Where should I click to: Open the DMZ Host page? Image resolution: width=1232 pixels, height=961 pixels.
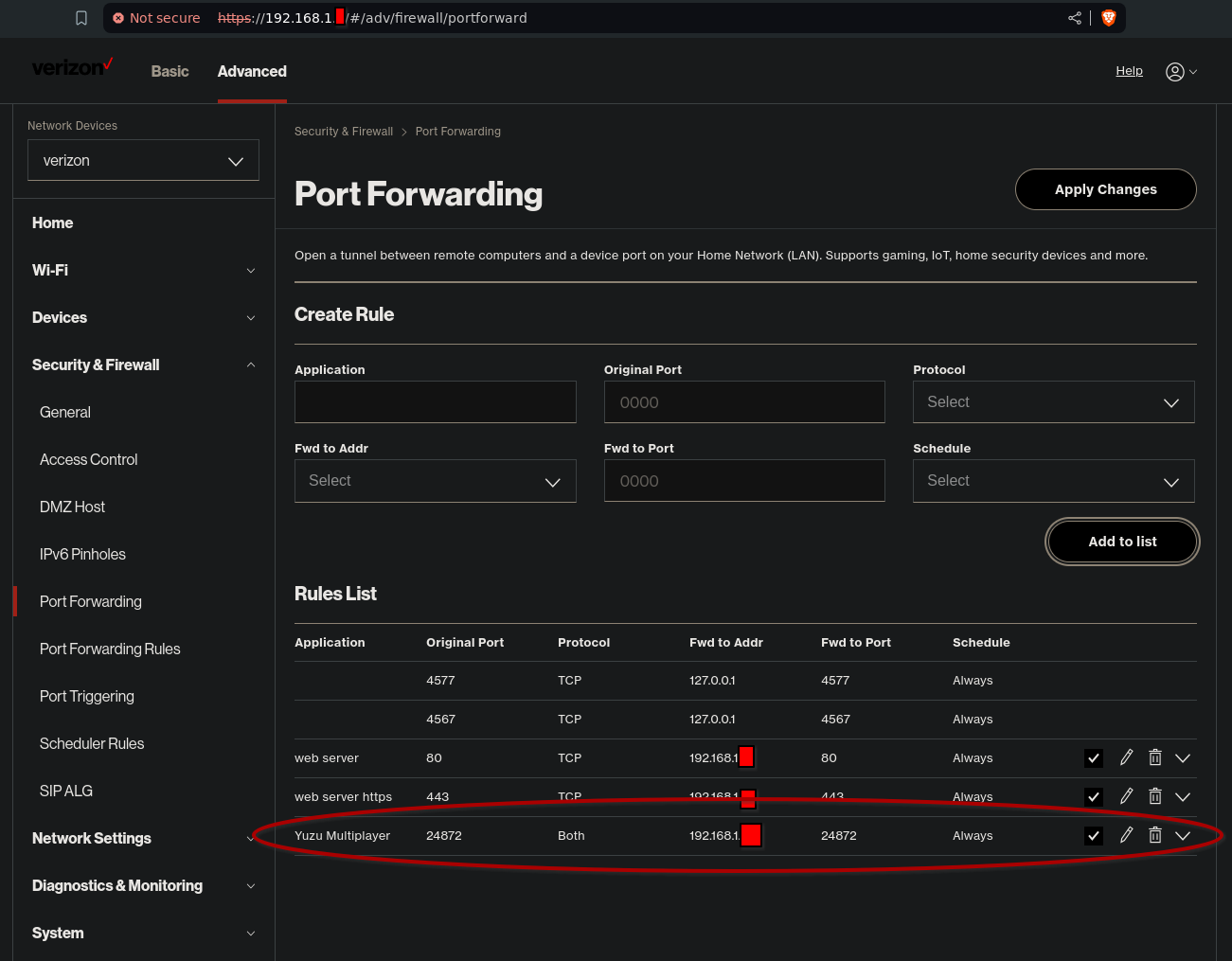tap(72, 507)
